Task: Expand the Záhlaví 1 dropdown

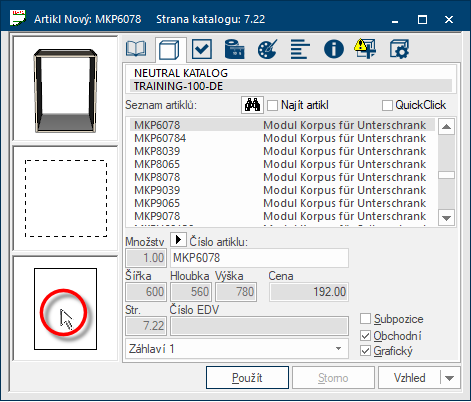Action: [338, 349]
